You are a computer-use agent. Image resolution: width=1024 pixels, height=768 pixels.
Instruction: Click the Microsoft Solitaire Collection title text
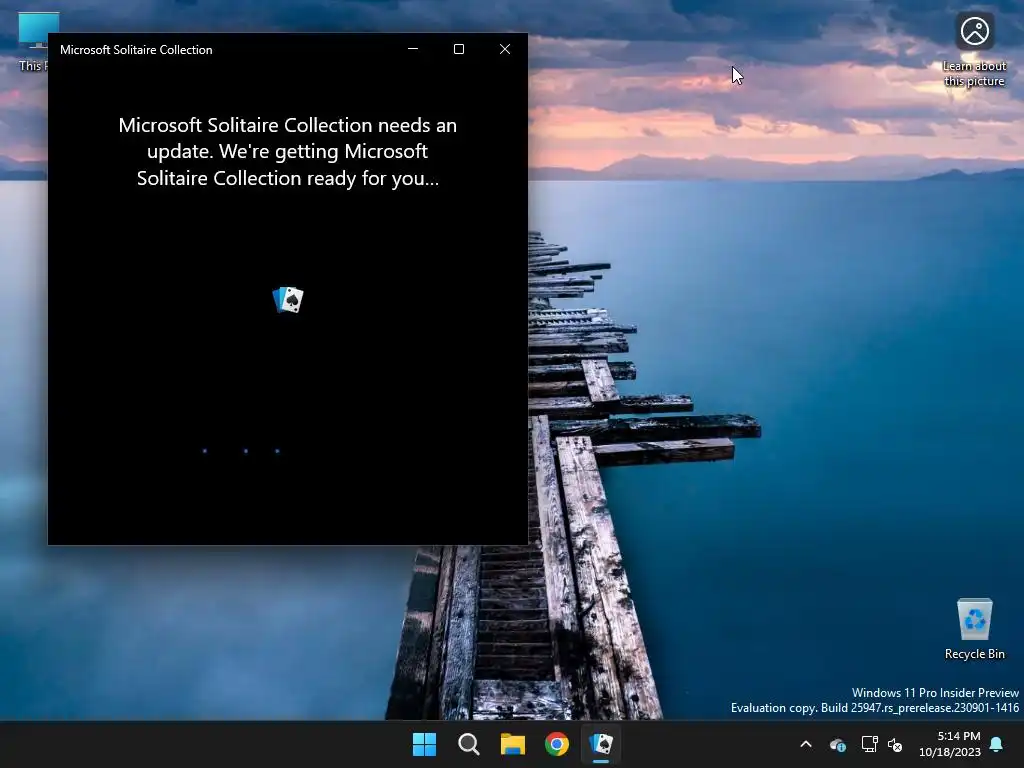pyautogui.click(x=136, y=50)
